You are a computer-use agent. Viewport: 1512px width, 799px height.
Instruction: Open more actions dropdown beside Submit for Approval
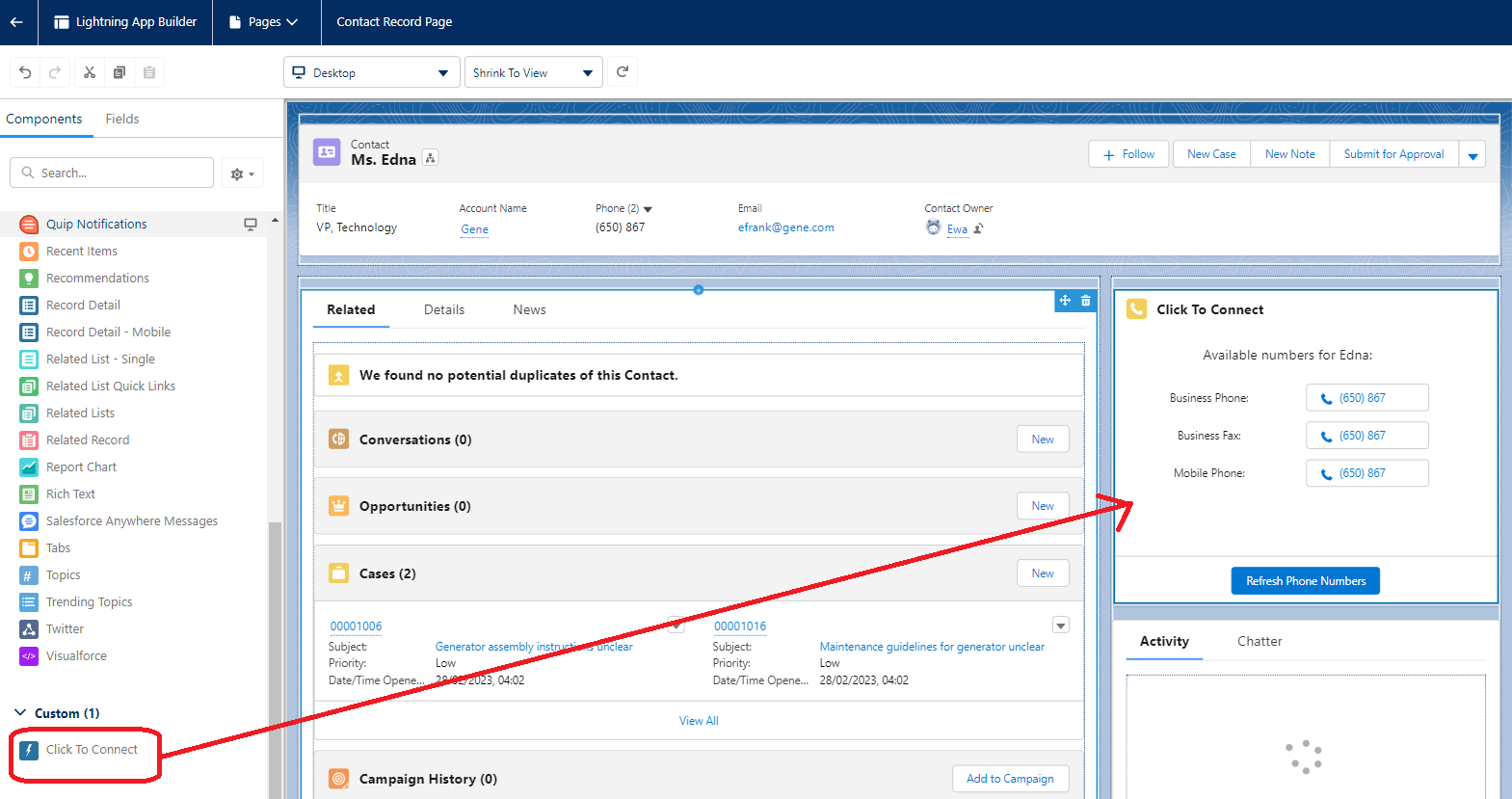point(1472,155)
